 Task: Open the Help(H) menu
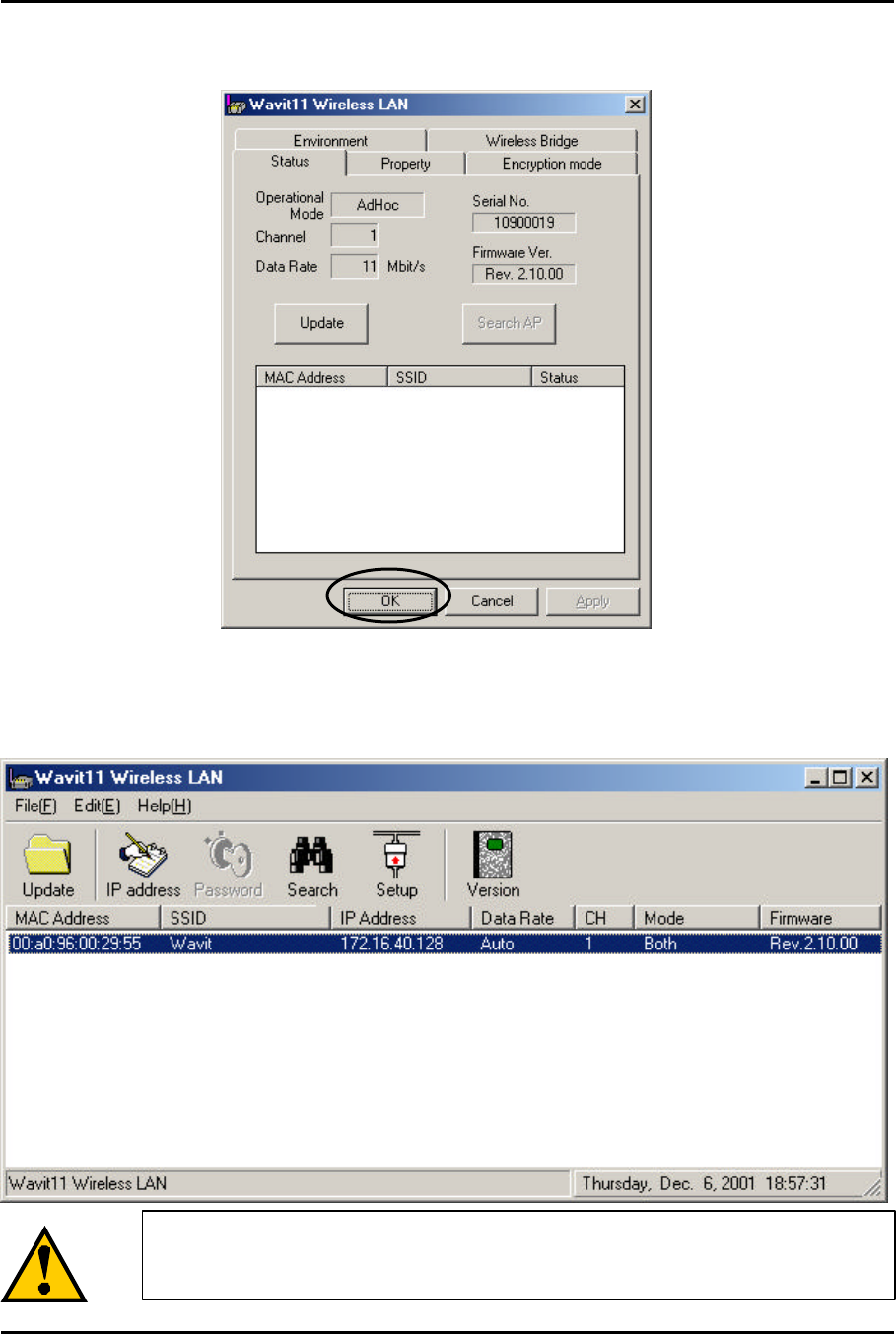pos(164,806)
